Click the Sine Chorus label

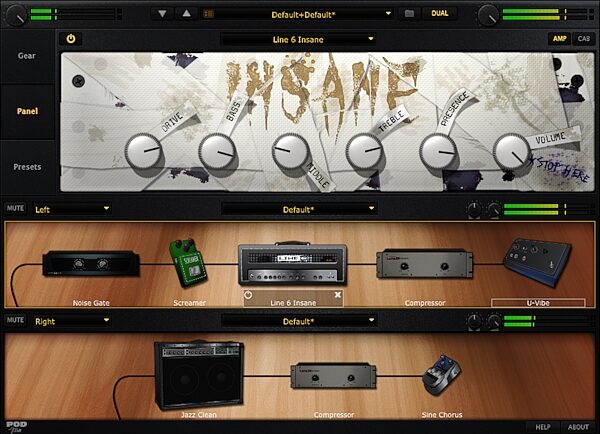coord(442,414)
